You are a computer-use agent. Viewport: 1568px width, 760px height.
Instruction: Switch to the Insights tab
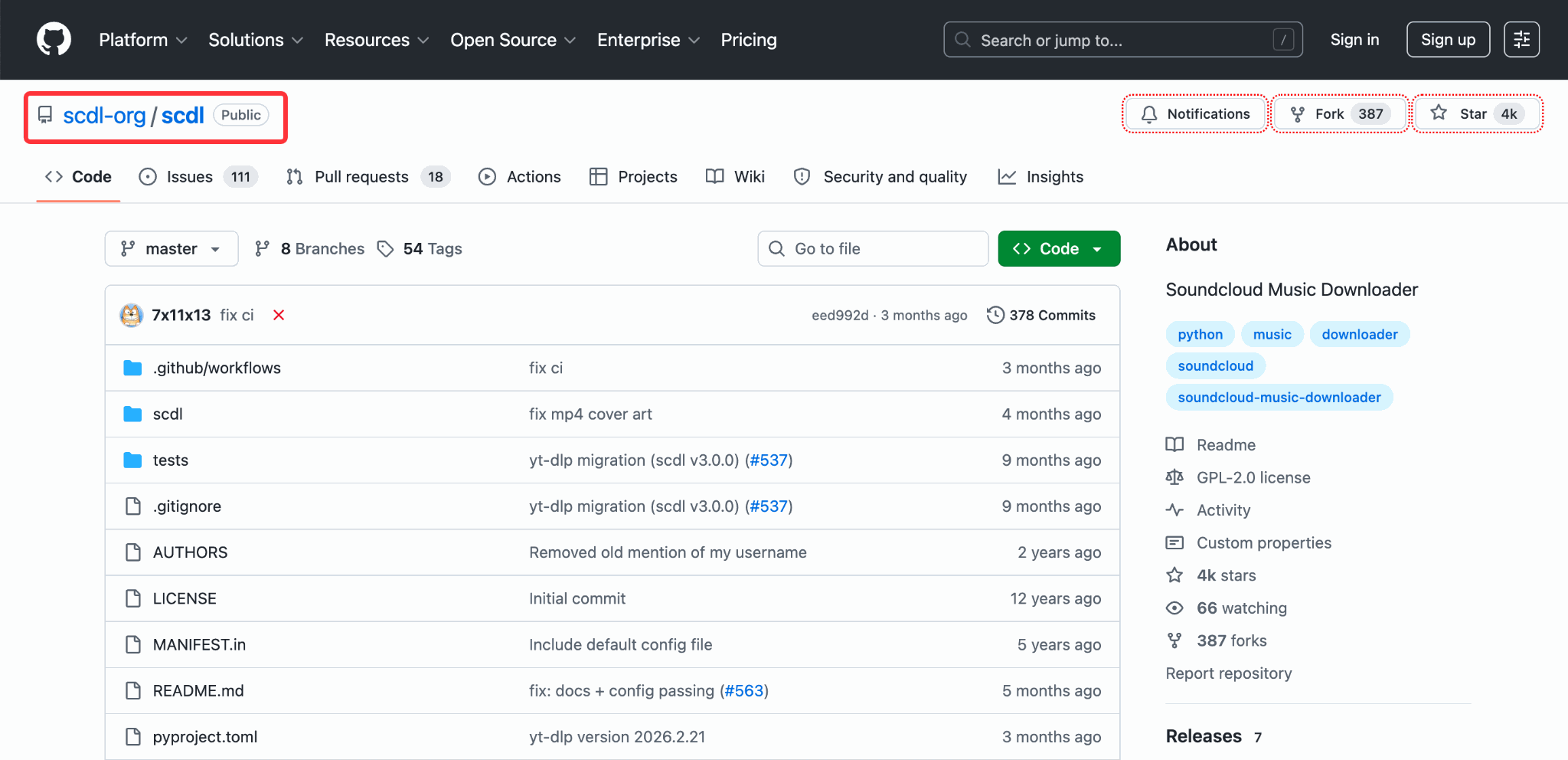click(x=1040, y=177)
